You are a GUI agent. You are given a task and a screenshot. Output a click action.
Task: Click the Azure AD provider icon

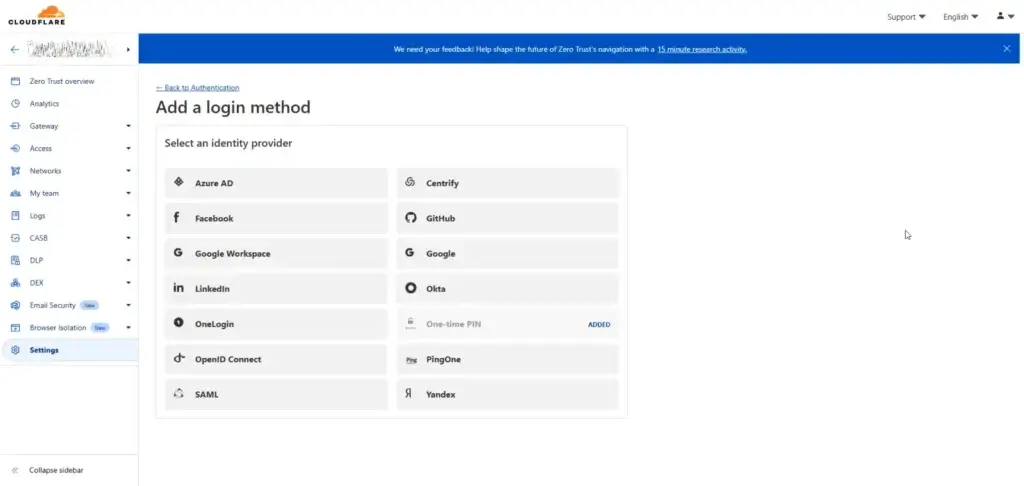[178, 182]
